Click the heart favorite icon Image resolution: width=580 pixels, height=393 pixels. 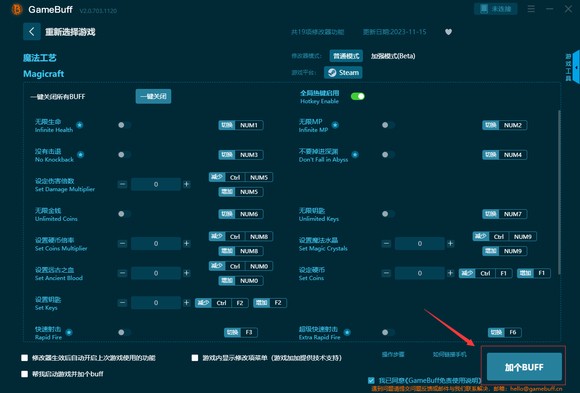(x=448, y=32)
